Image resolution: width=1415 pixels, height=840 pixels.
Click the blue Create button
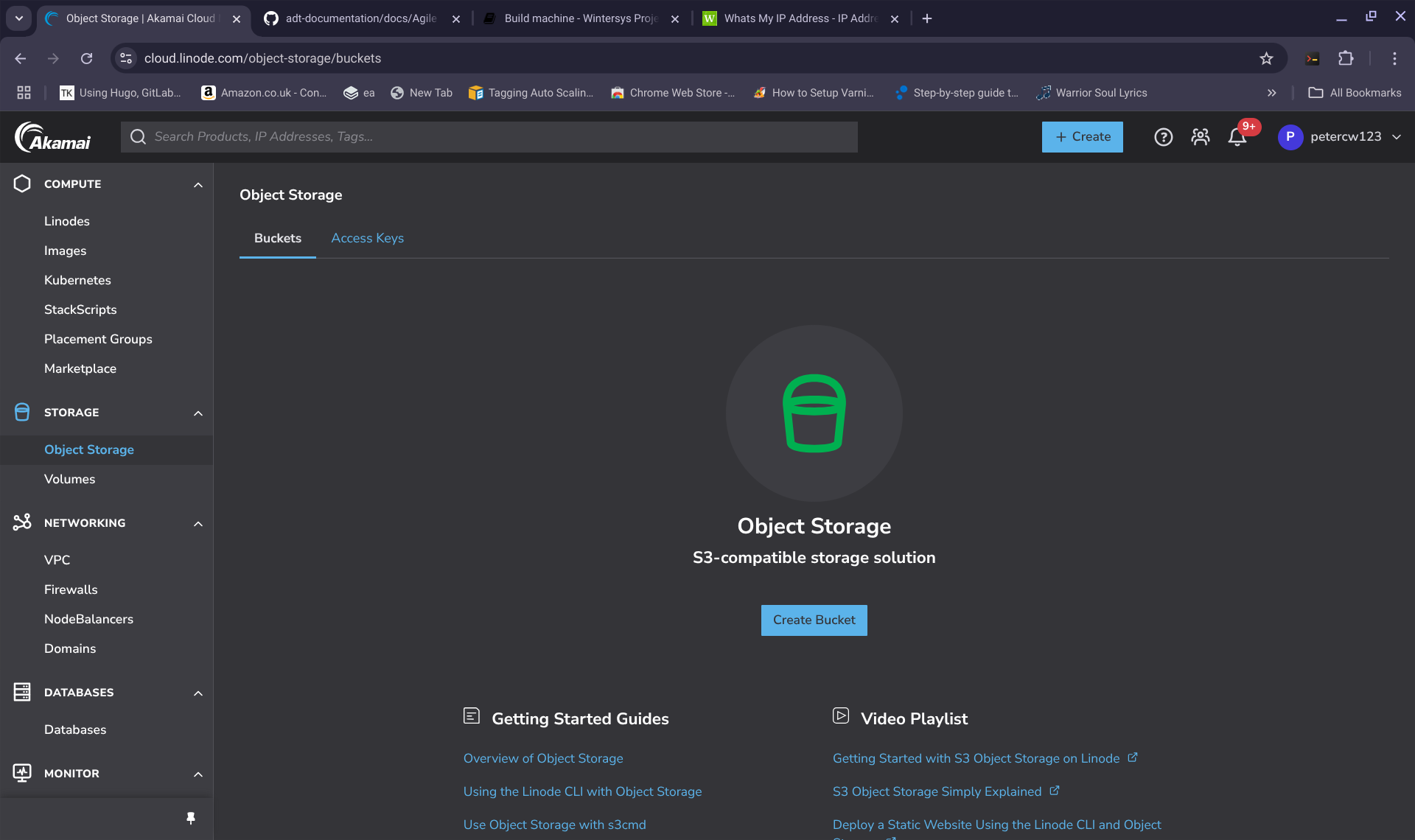coord(1082,137)
